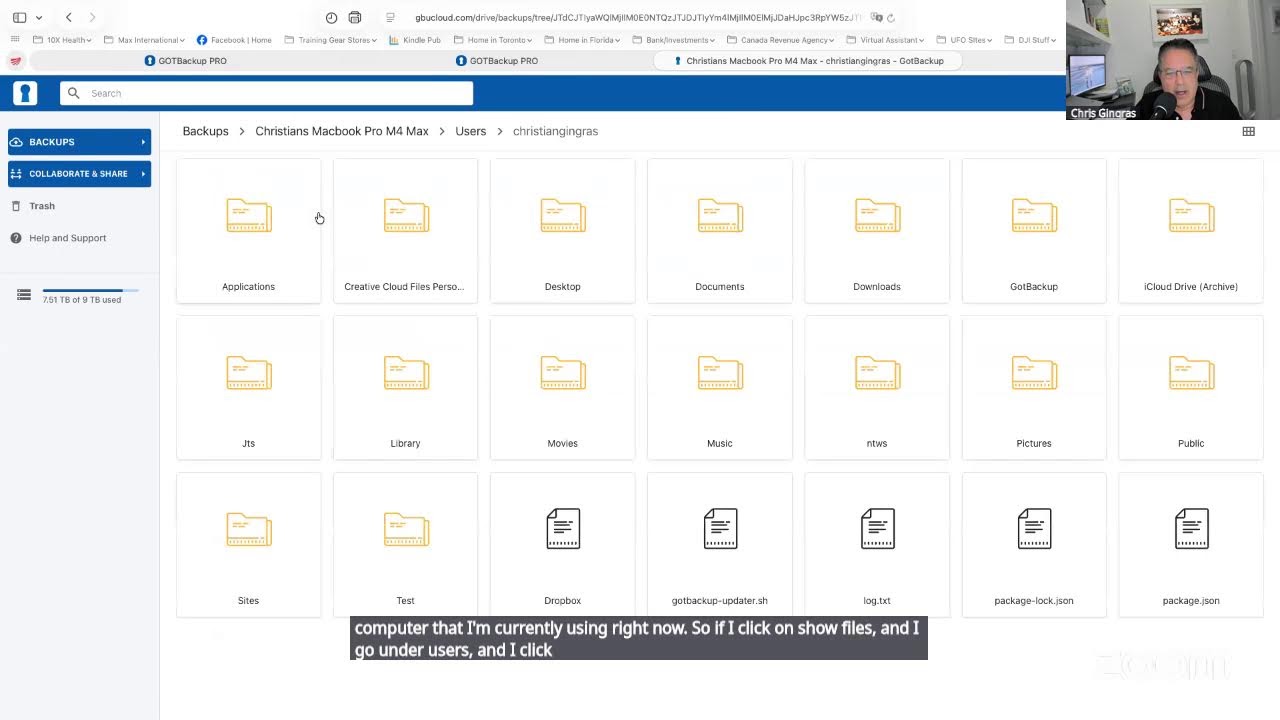Click the Chris Gingras webcam thumbnail
This screenshot has height=720, width=1280.
coord(1173,60)
